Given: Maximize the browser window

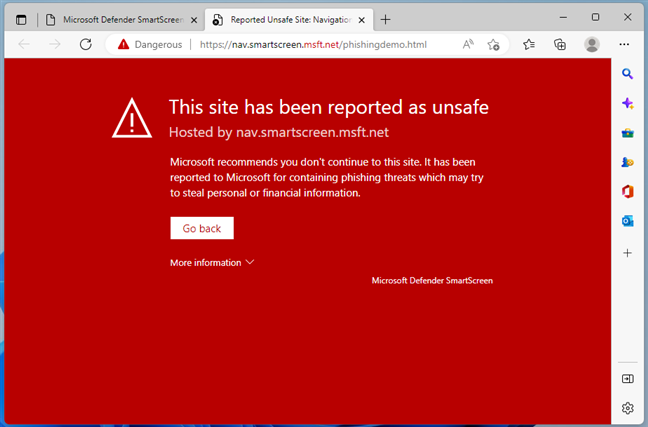Looking at the screenshot, I should [x=595, y=17].
